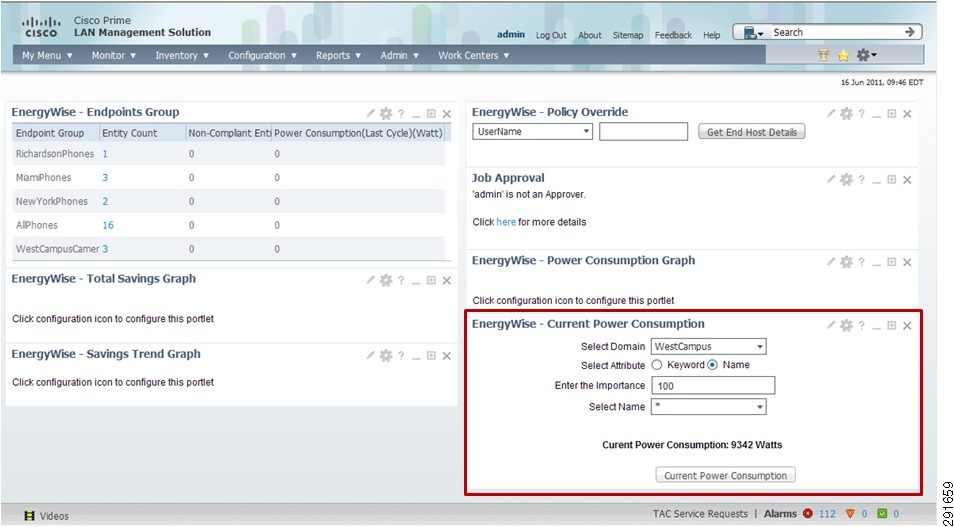The height and width of the screenshot is (527, 954).
Task: Open the Policy Override configuration gear
Action: 846,113
